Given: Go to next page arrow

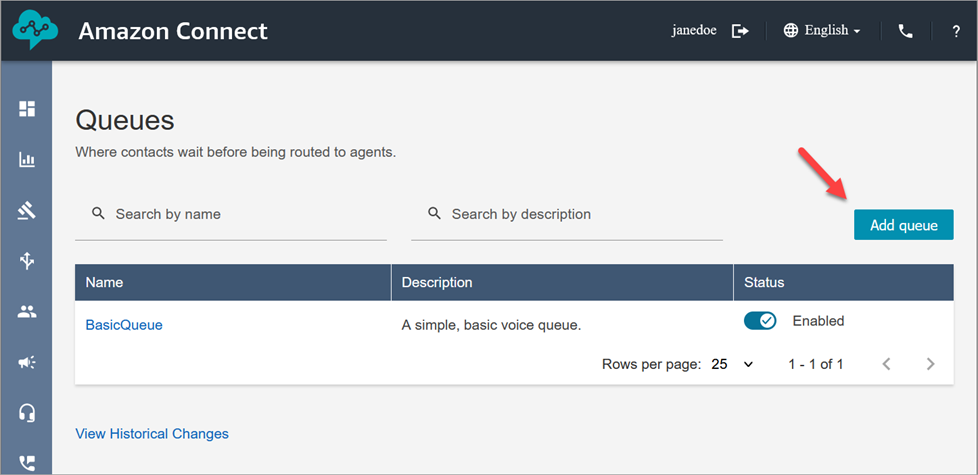Looking at the screenshot, I should [x=931, y=364].
